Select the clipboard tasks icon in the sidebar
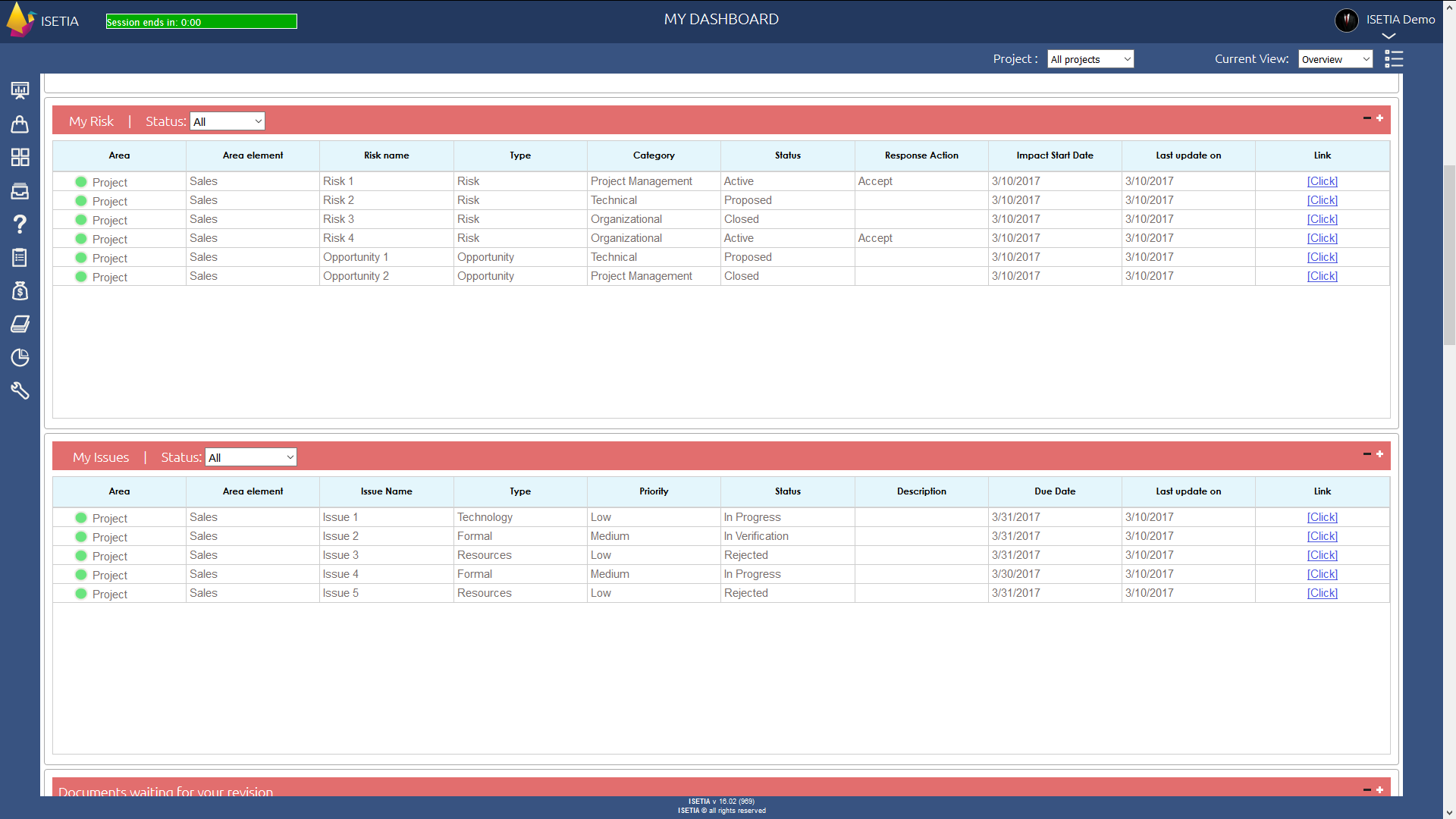Viewport: 1456px width, 819px height. (x=20, y=258)
